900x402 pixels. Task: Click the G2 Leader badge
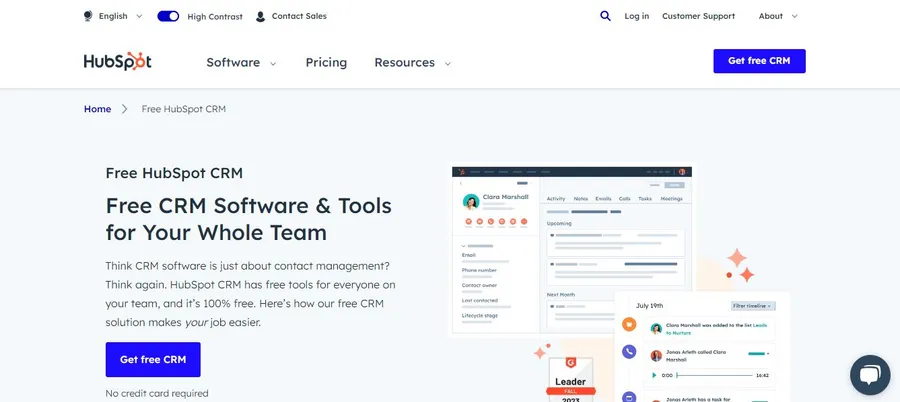click(570, 379)
